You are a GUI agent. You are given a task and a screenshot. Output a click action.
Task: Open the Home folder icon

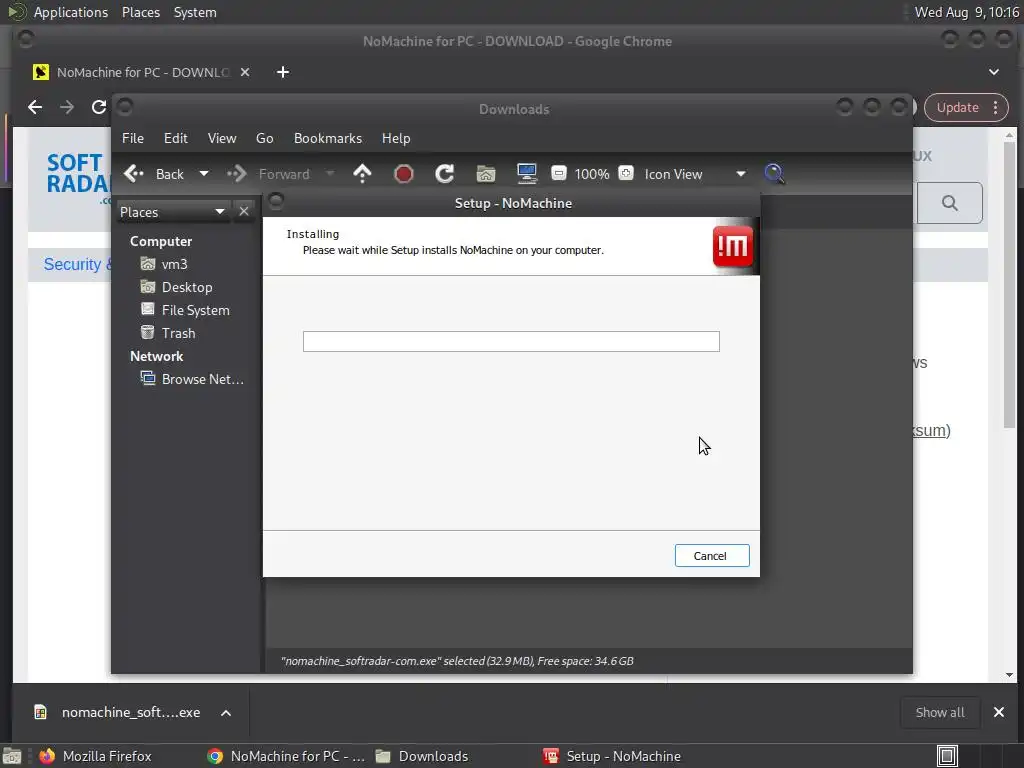pyautogui.click(x=485, y=174)
